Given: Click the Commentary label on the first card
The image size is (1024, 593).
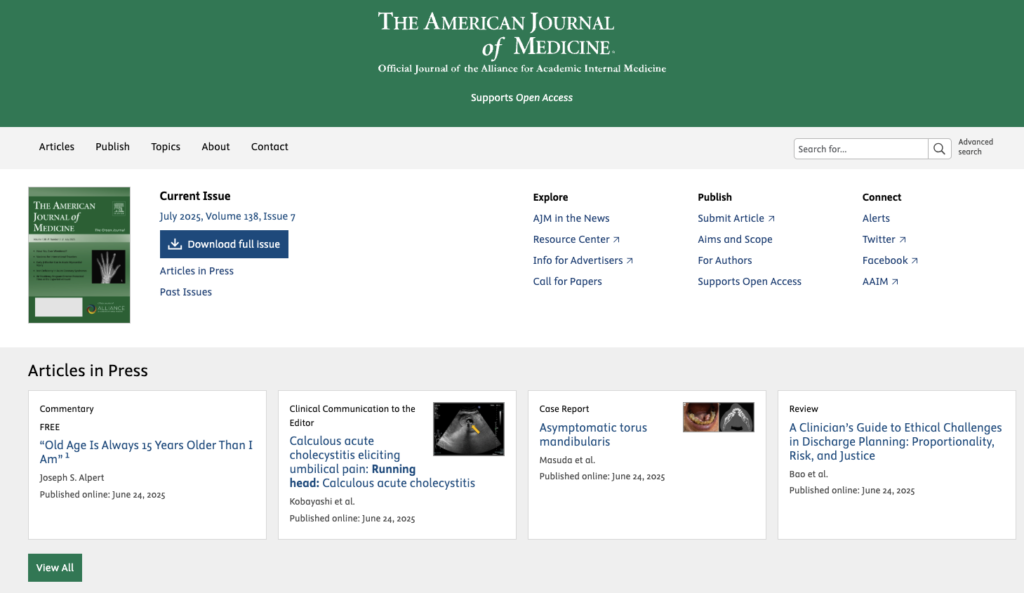Looking at the screenshot, I should click(67, 409).
